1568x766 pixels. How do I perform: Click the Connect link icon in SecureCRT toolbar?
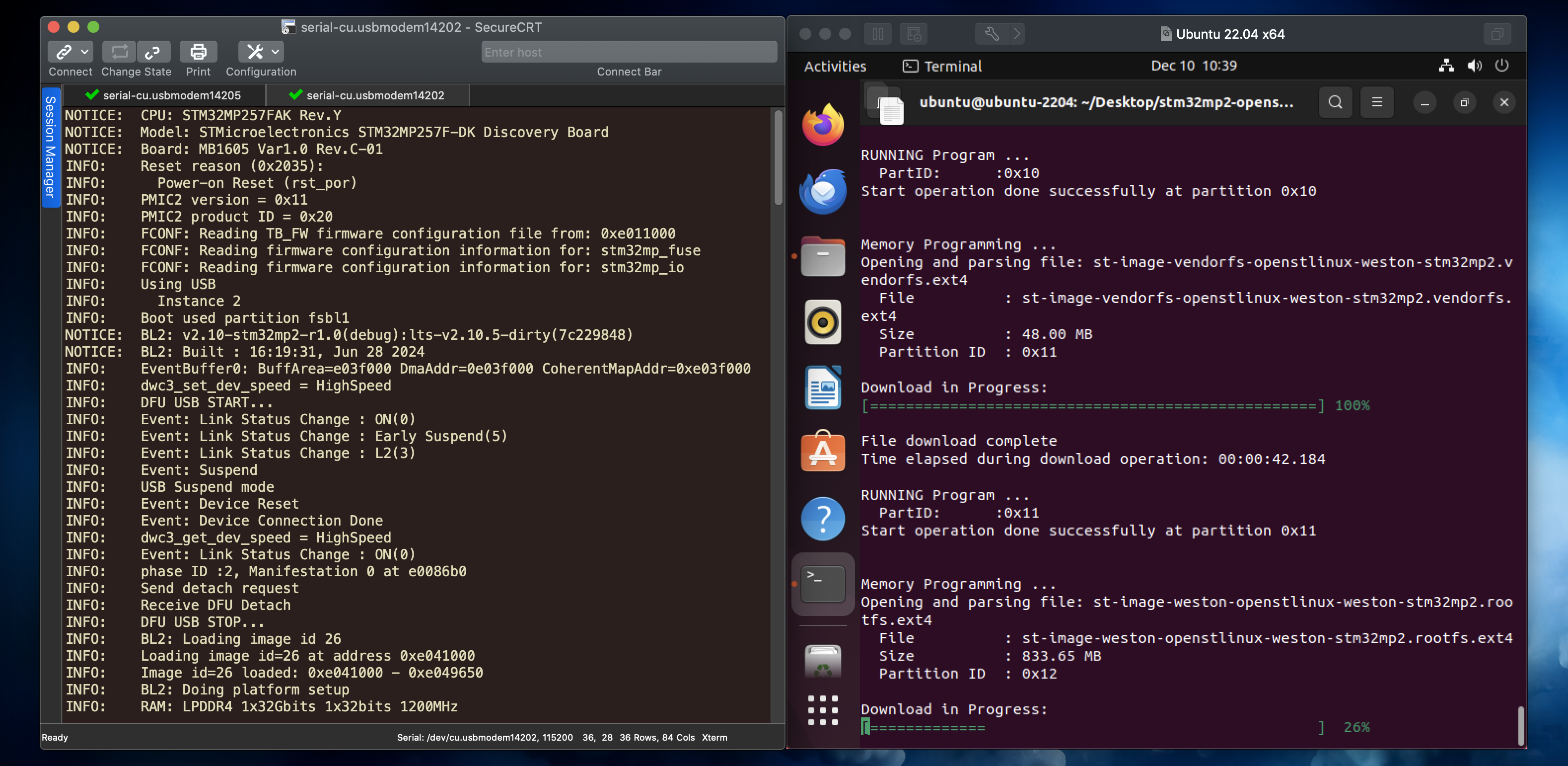coord(63,52)
